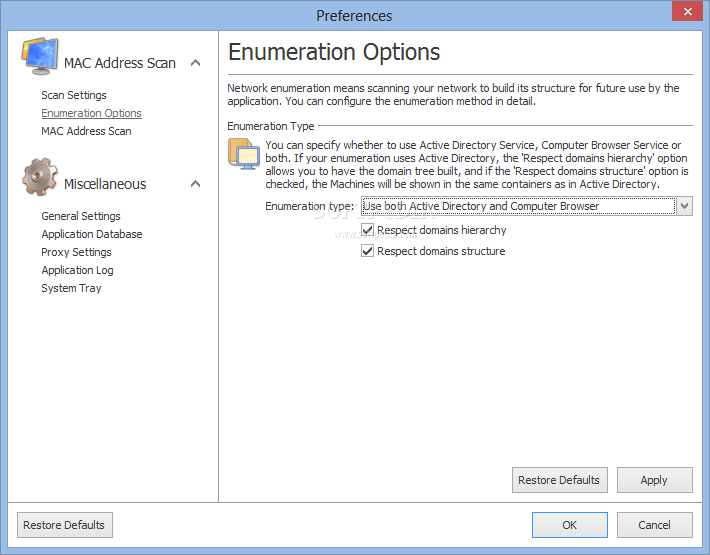
Task: Open MAC Address Scan sub-page
Action: point(86,131)
